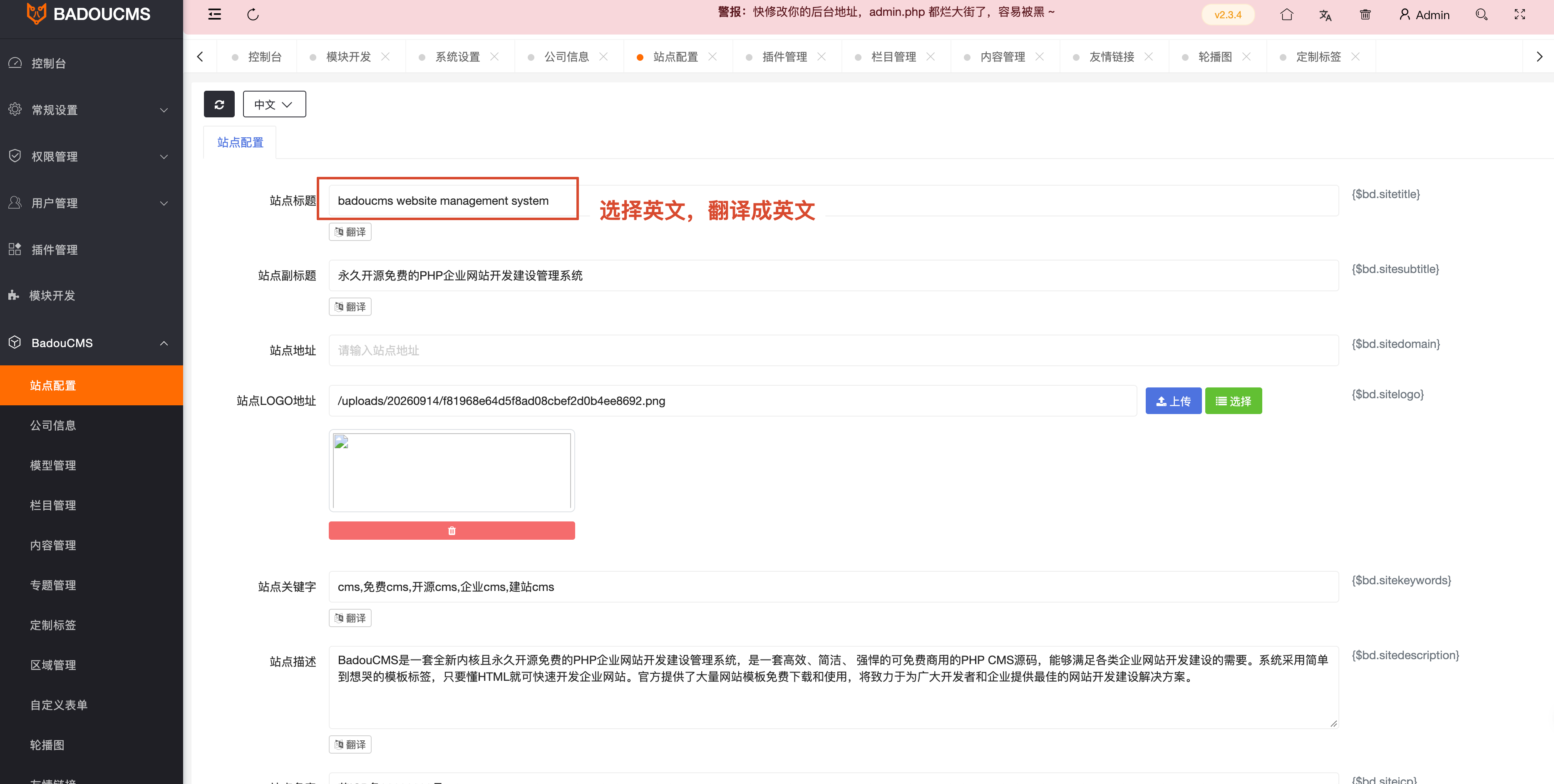
Task: Select the 站点配置 inner tab
Action: (x=240, y=142)
